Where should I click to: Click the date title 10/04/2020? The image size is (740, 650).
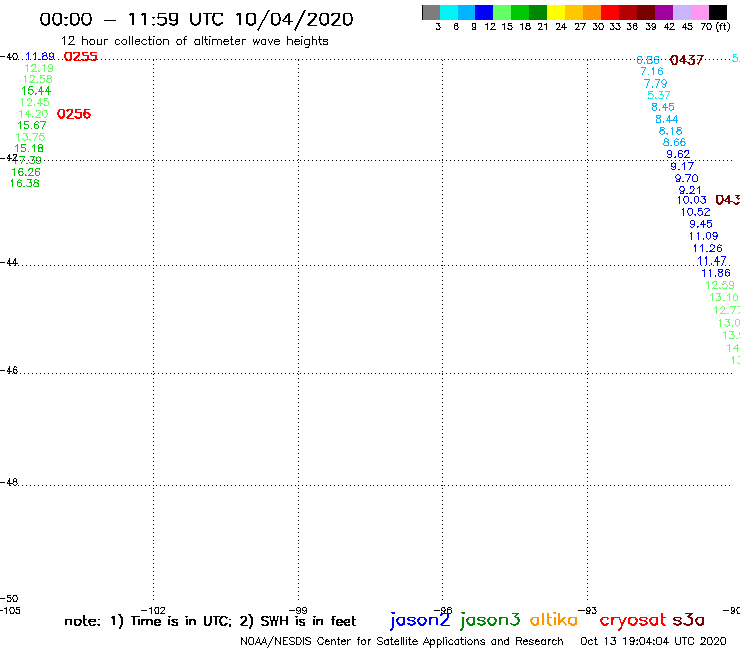294,19
